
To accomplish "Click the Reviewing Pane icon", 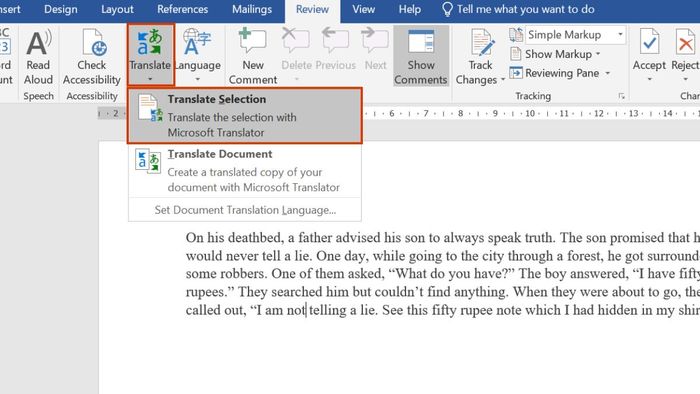I will pyautogui.click(x=516, y=73).
